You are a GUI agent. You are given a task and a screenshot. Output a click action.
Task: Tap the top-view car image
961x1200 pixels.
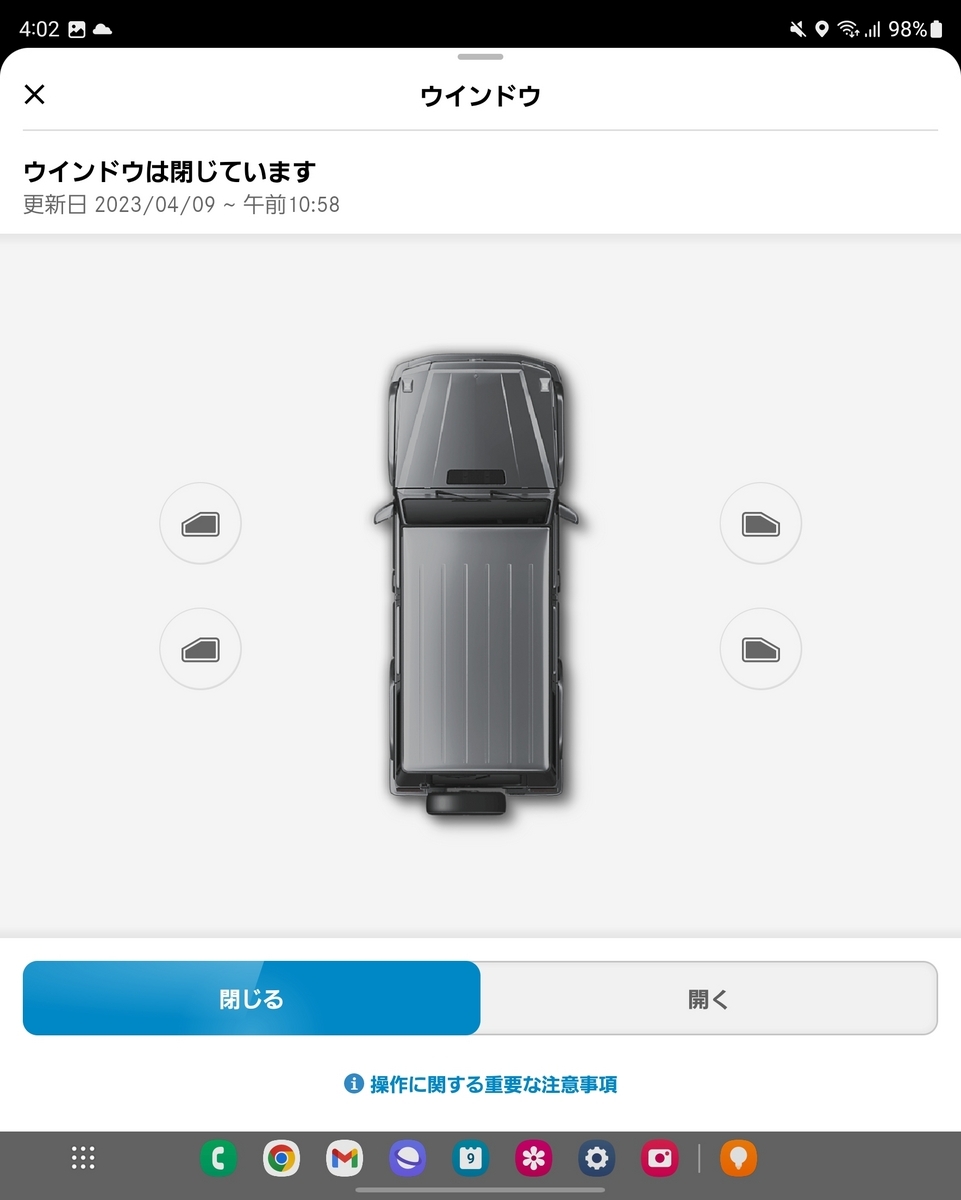click(475, 584)
